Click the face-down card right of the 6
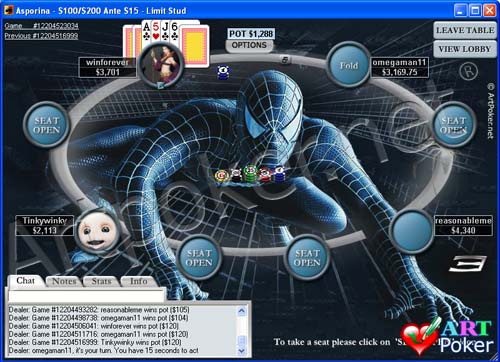This screenshot has height=362, width=500. (x=195, y=46)
